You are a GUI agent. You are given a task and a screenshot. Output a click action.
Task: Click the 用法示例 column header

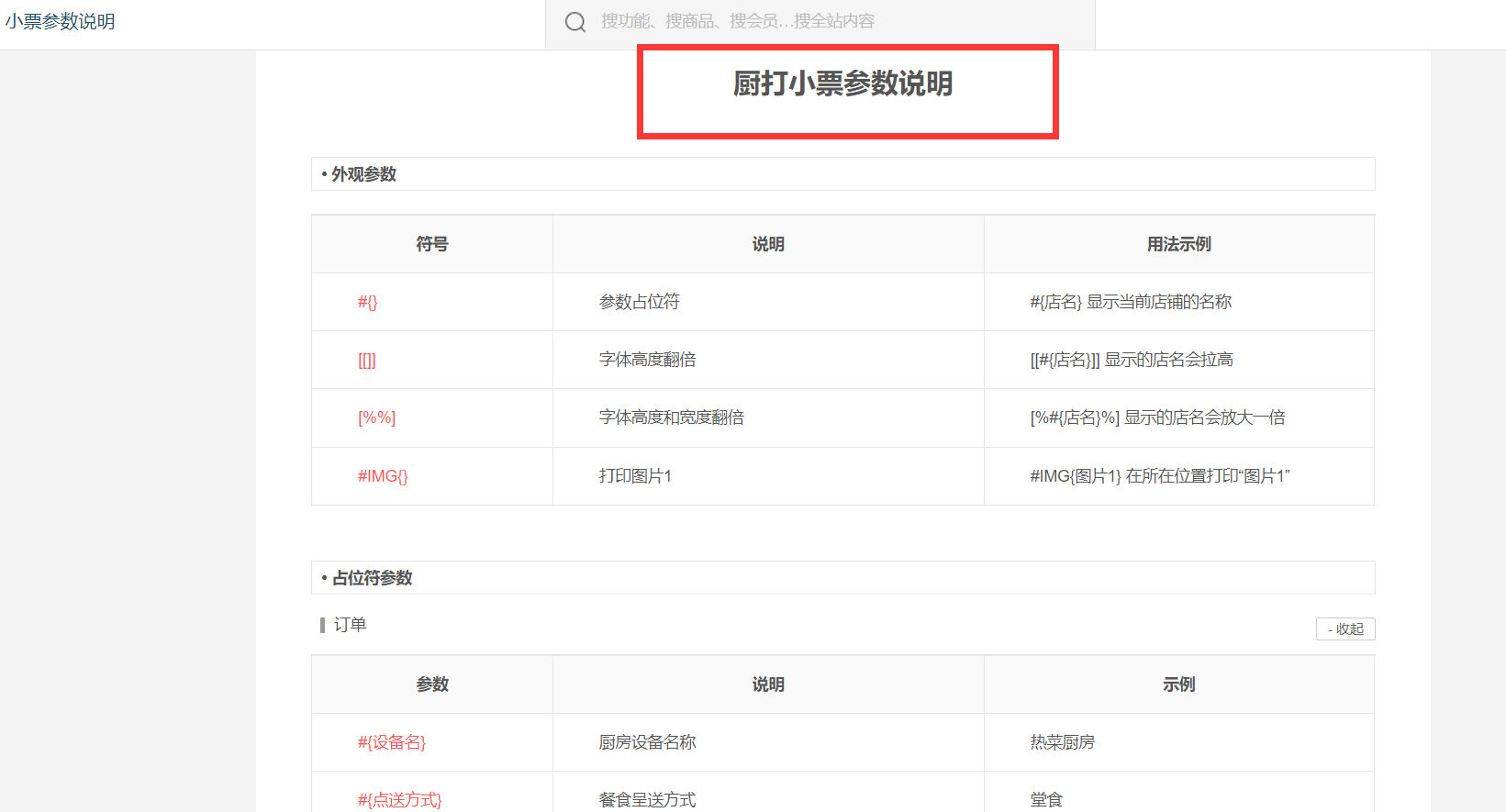point(1179,244)
